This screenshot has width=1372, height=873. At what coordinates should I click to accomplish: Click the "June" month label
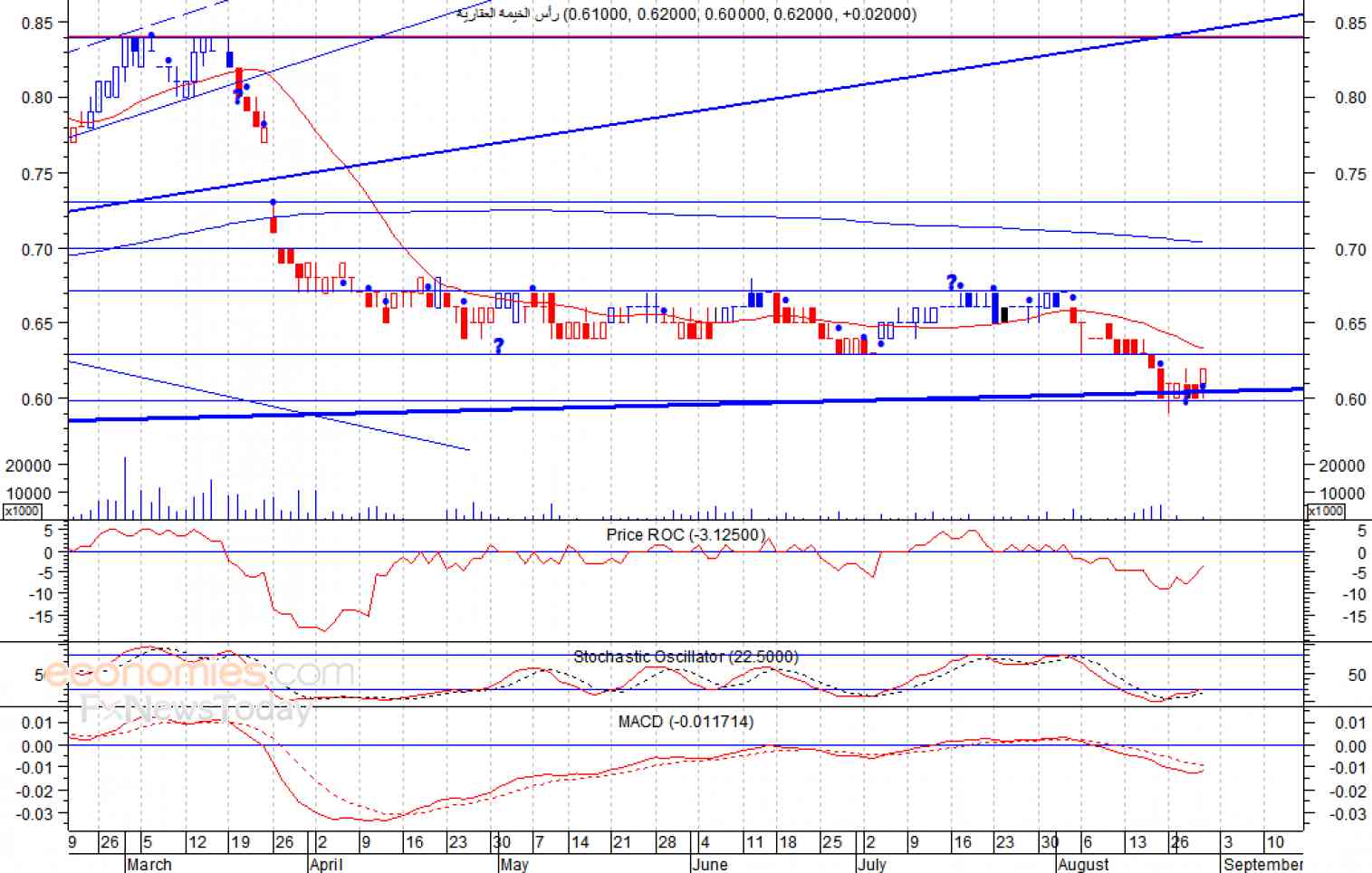pos(709,864)
